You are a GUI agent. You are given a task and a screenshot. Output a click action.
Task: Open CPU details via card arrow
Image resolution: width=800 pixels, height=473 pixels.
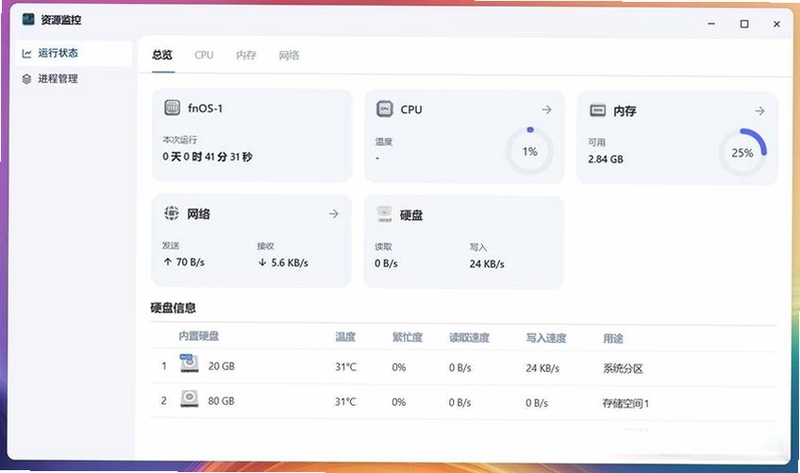(x=546, y=110)
